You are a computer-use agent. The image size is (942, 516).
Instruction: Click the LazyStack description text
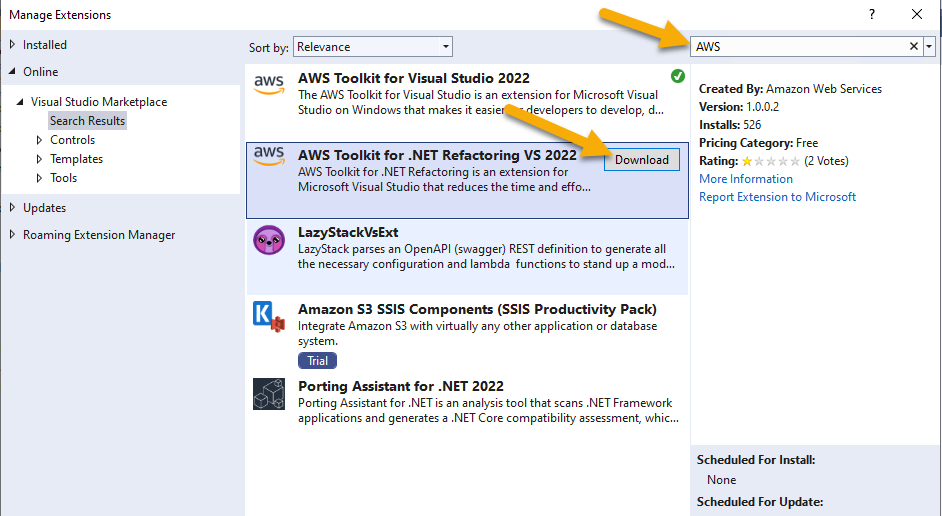486,256
